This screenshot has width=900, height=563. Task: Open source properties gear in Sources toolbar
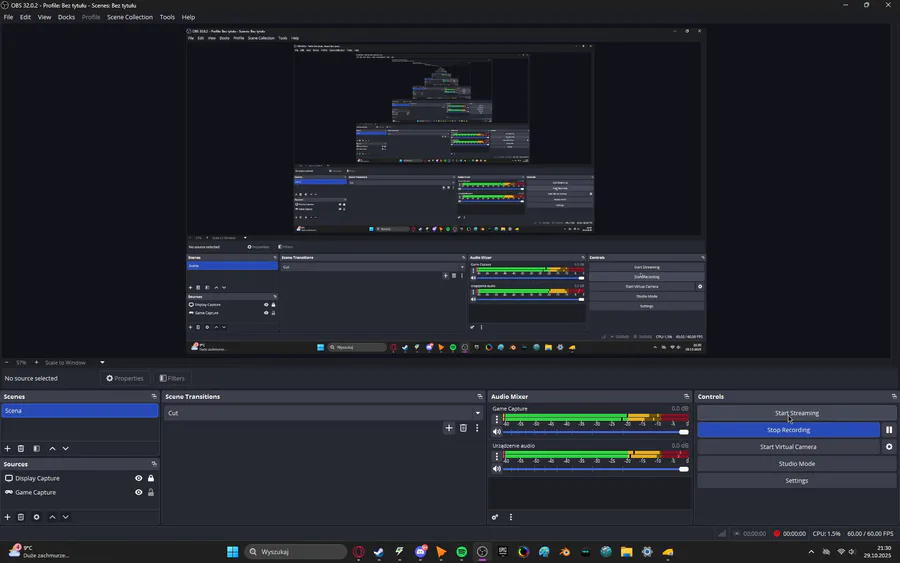pyautogui.click(x=36, y=517)
